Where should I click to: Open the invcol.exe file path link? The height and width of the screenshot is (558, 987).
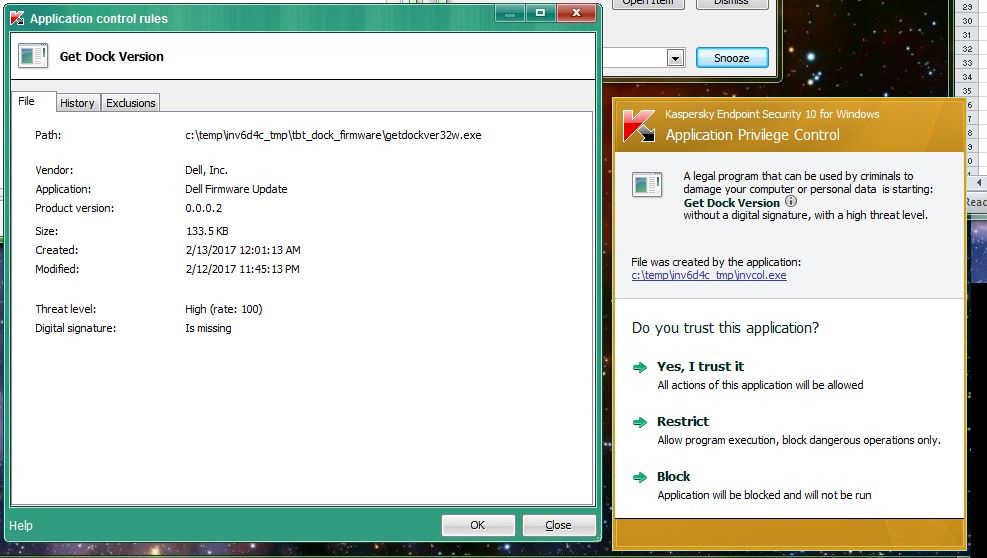(x=709, y=275)
